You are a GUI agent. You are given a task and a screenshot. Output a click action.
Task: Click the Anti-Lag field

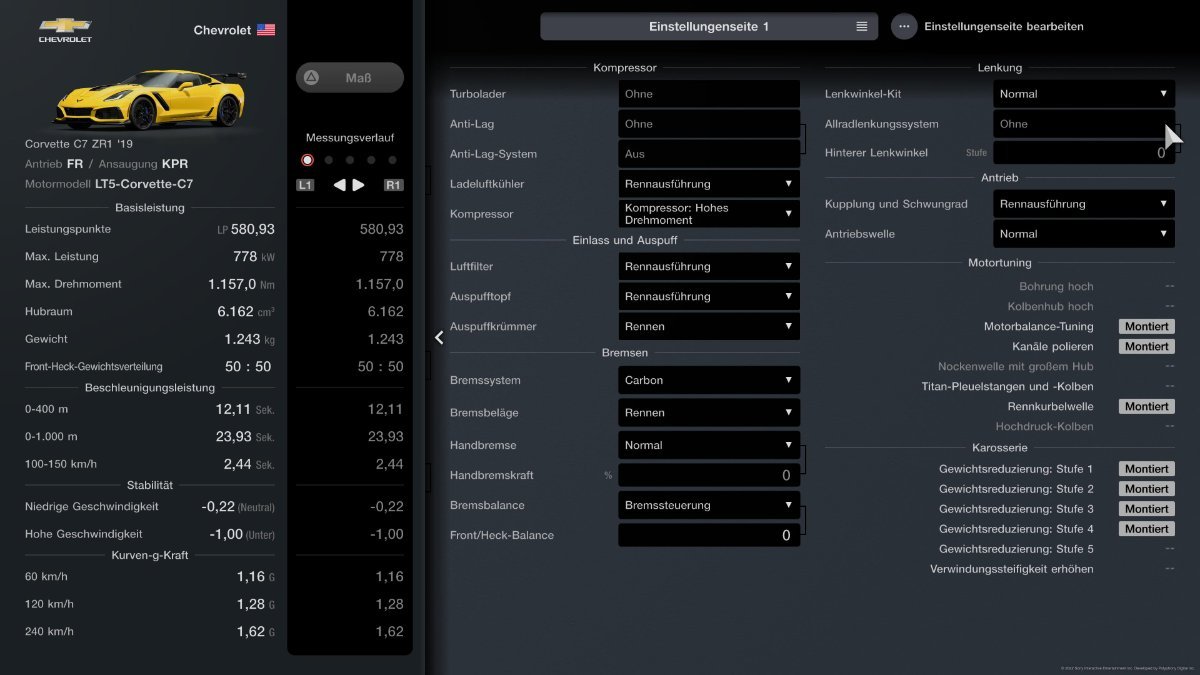709,124
